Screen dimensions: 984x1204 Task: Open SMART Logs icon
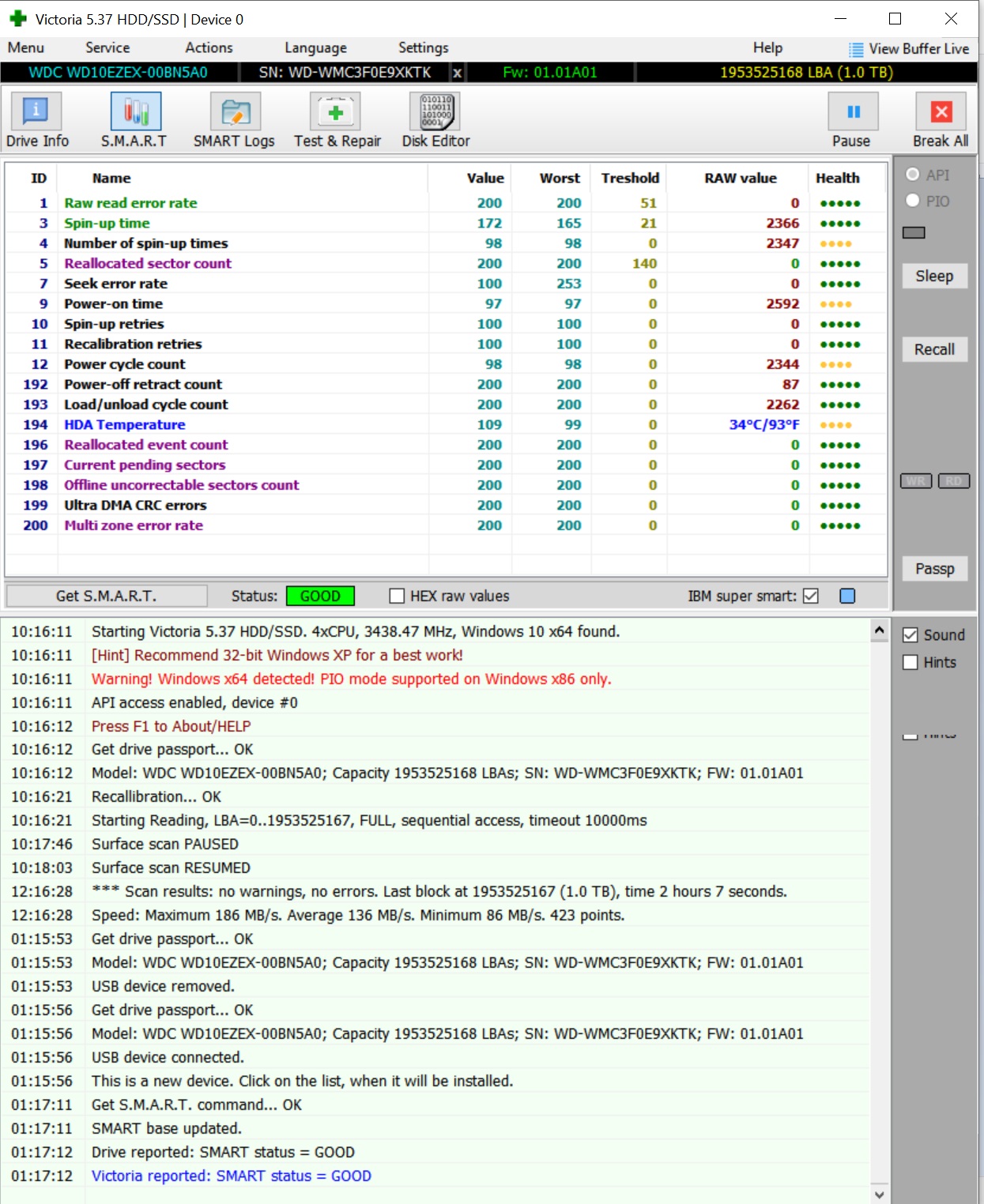[236, 111]
